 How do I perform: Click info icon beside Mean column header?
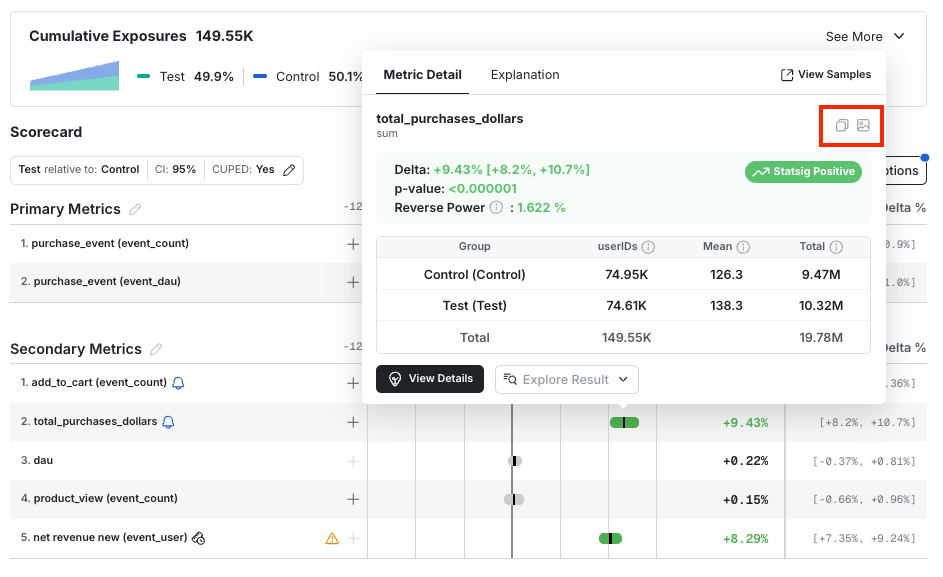tap(743, 247)
